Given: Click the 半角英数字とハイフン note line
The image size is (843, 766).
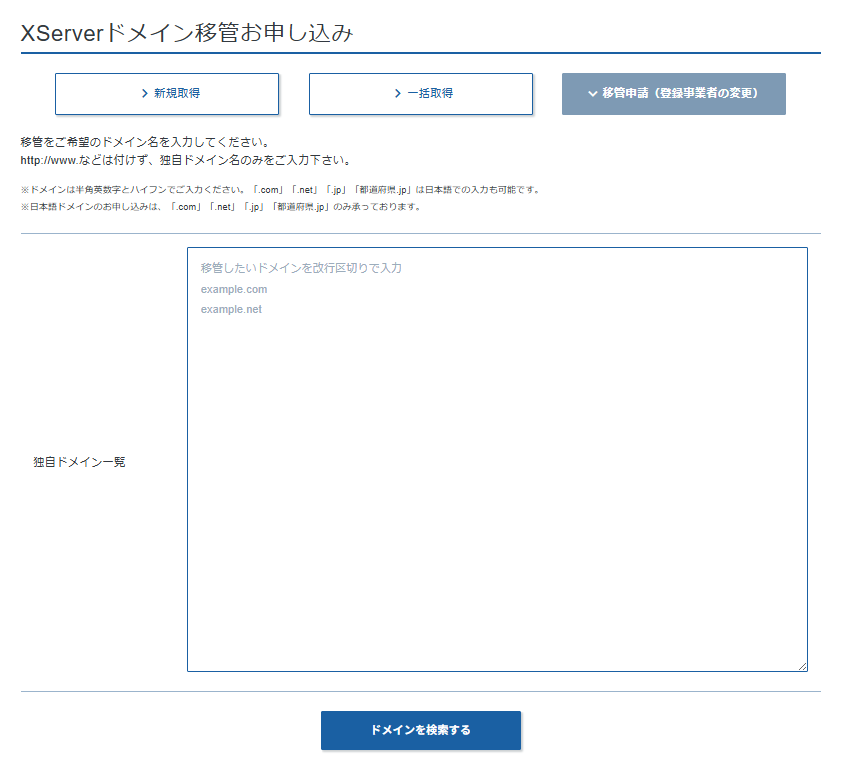Looking at the screenshot, I should click(280, 189).
